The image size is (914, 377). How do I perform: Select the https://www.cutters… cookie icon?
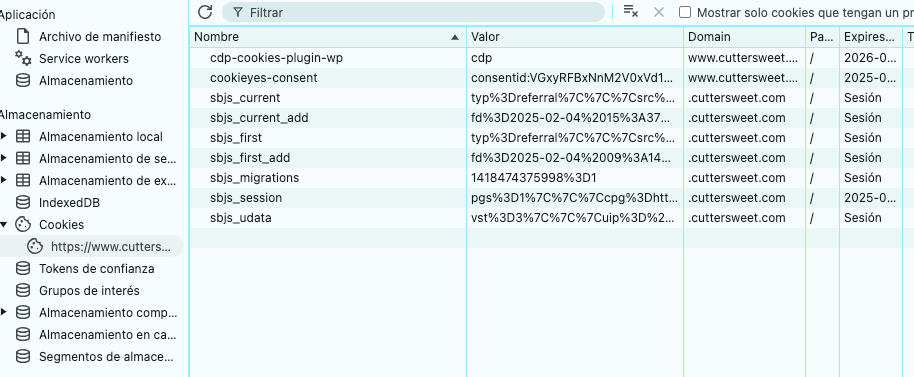point(35,246)
